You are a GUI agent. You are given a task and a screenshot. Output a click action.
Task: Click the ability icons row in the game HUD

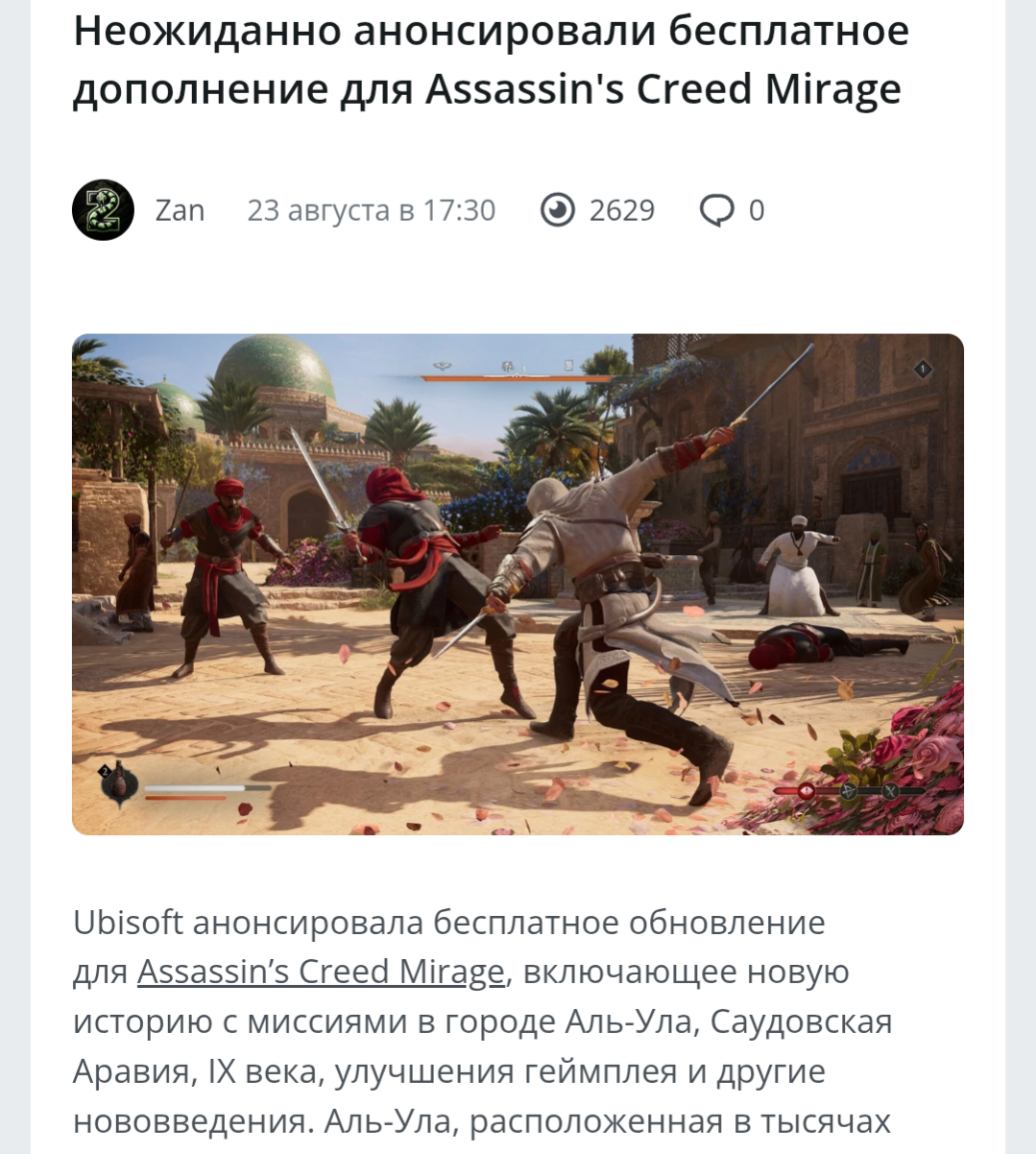coord(849,791)
